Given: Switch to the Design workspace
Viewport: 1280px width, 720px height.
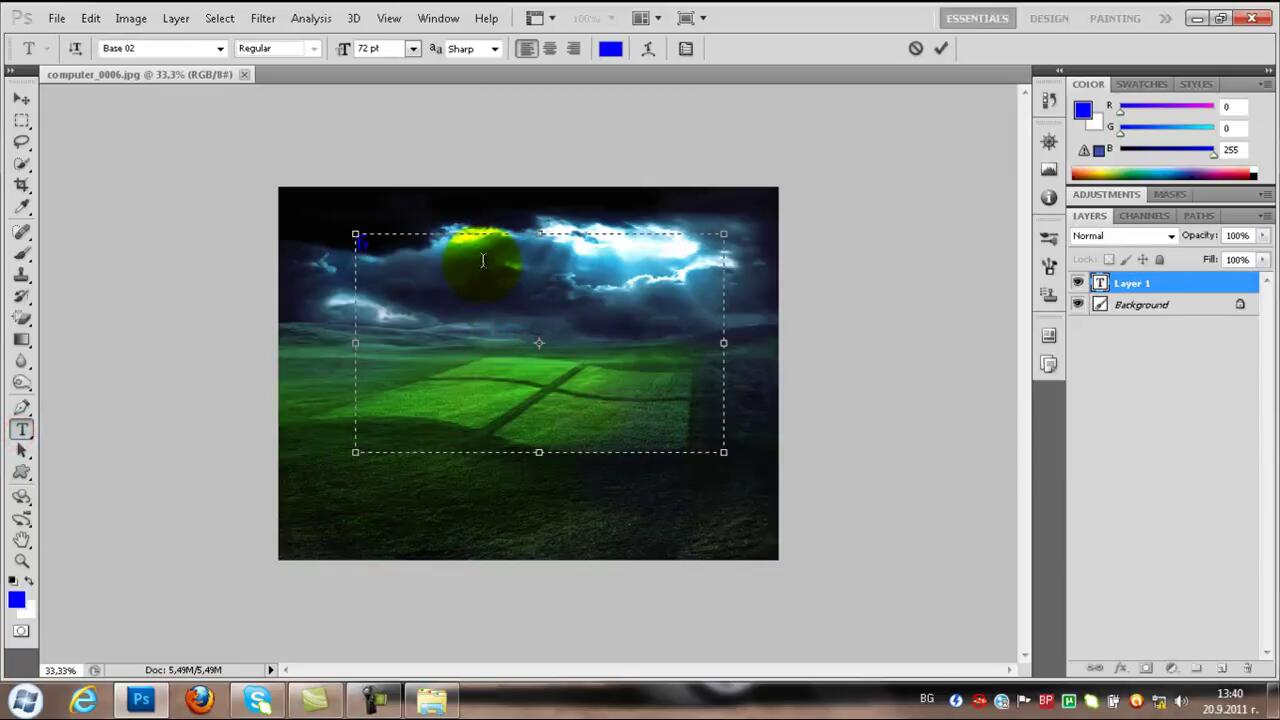Looking at the screenshot, I should (1049, 18).
